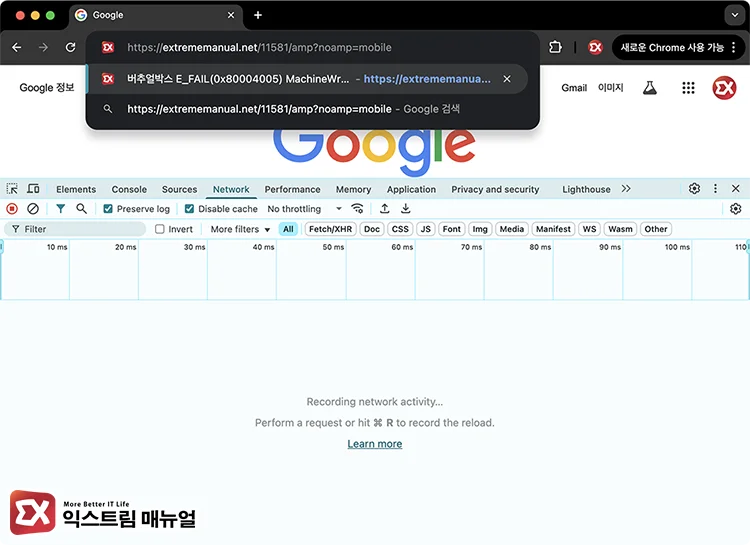Switch to the Sources tab
The image size is (750, 545).
tap(179, 189)
